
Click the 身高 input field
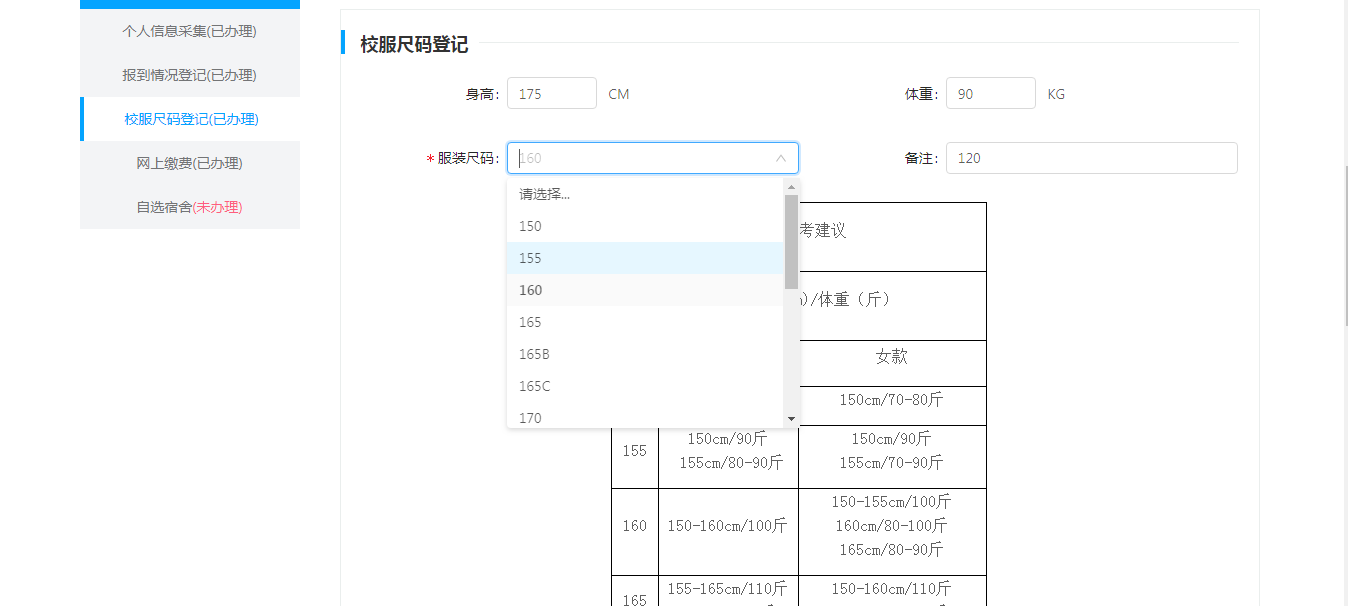pyautogui.click(x=551, y=94)
